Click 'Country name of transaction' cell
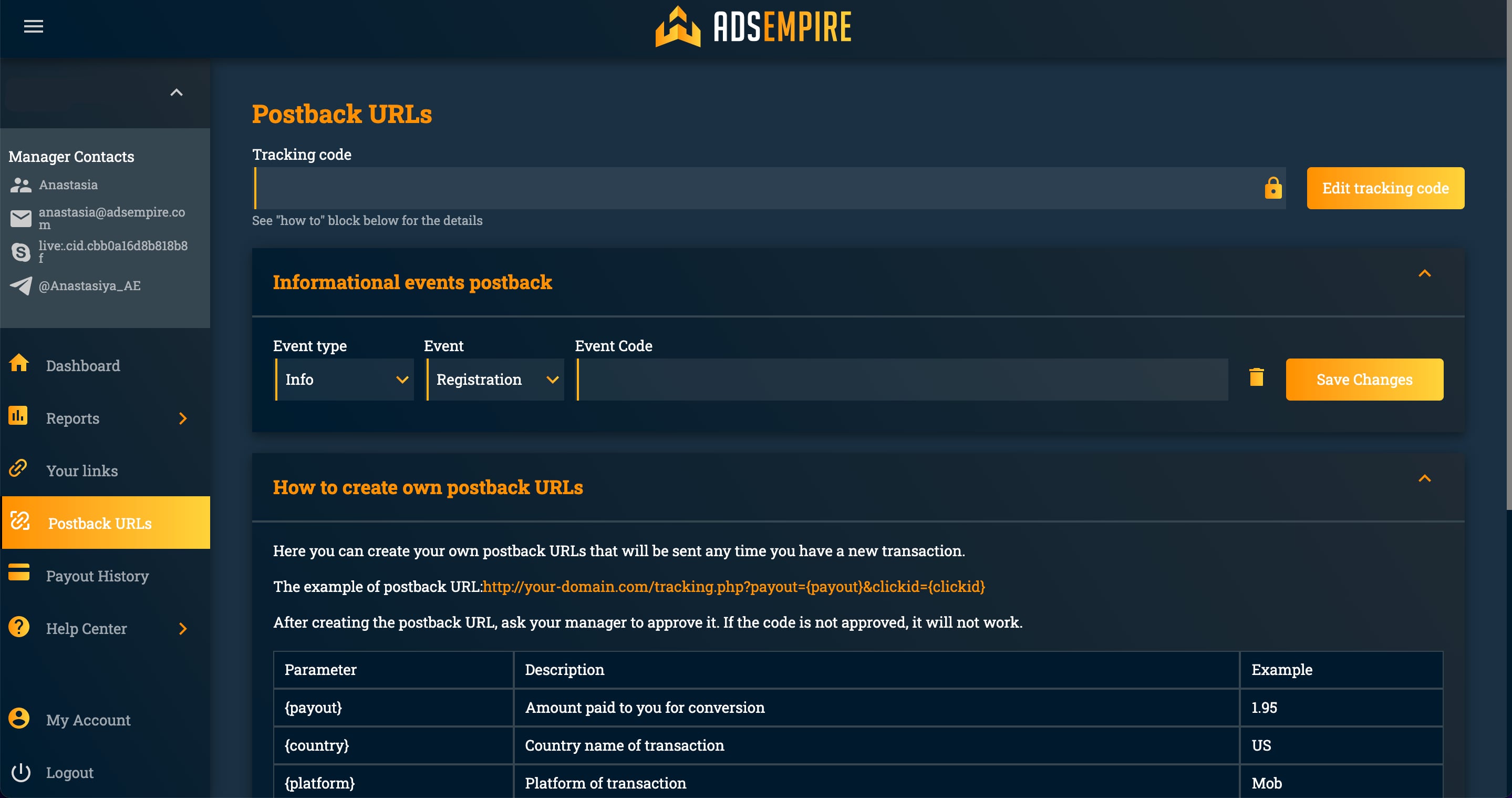The width and height of the screenshot is (1512, 798). [876, 745]
